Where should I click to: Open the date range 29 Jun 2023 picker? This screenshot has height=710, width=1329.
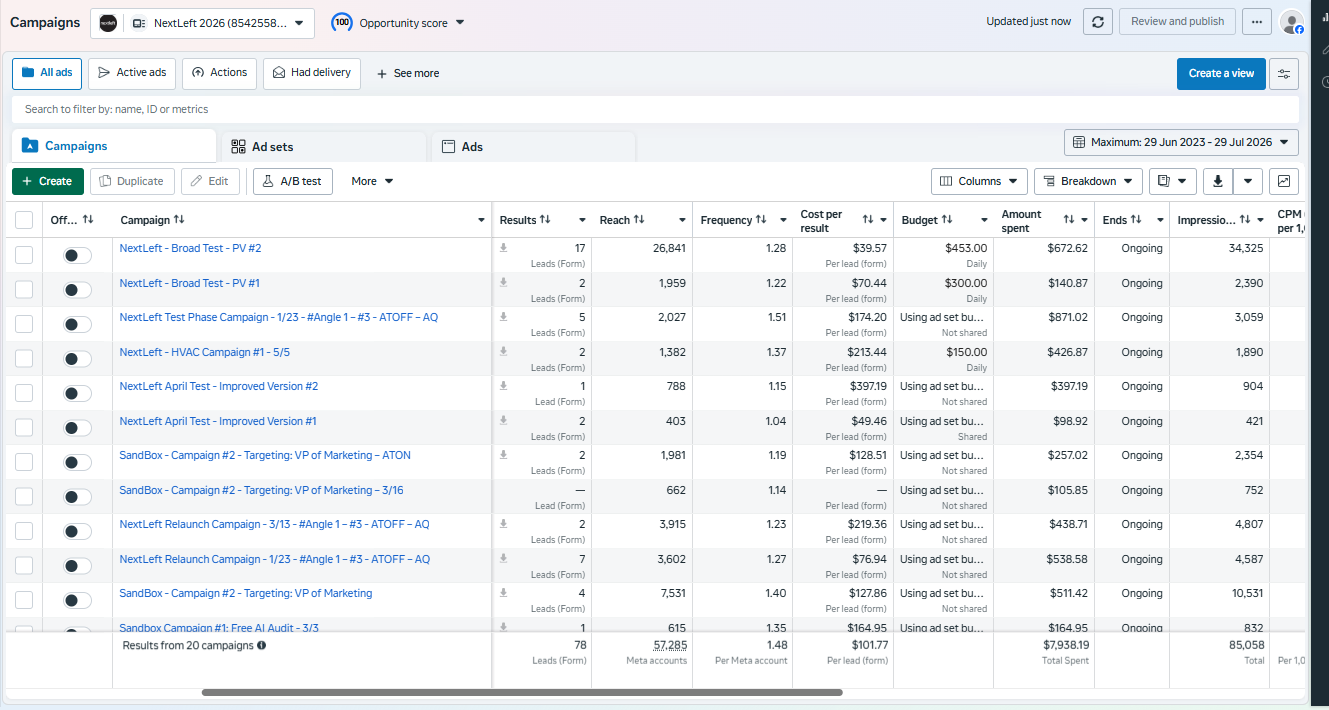click(x=1181, y=142)
